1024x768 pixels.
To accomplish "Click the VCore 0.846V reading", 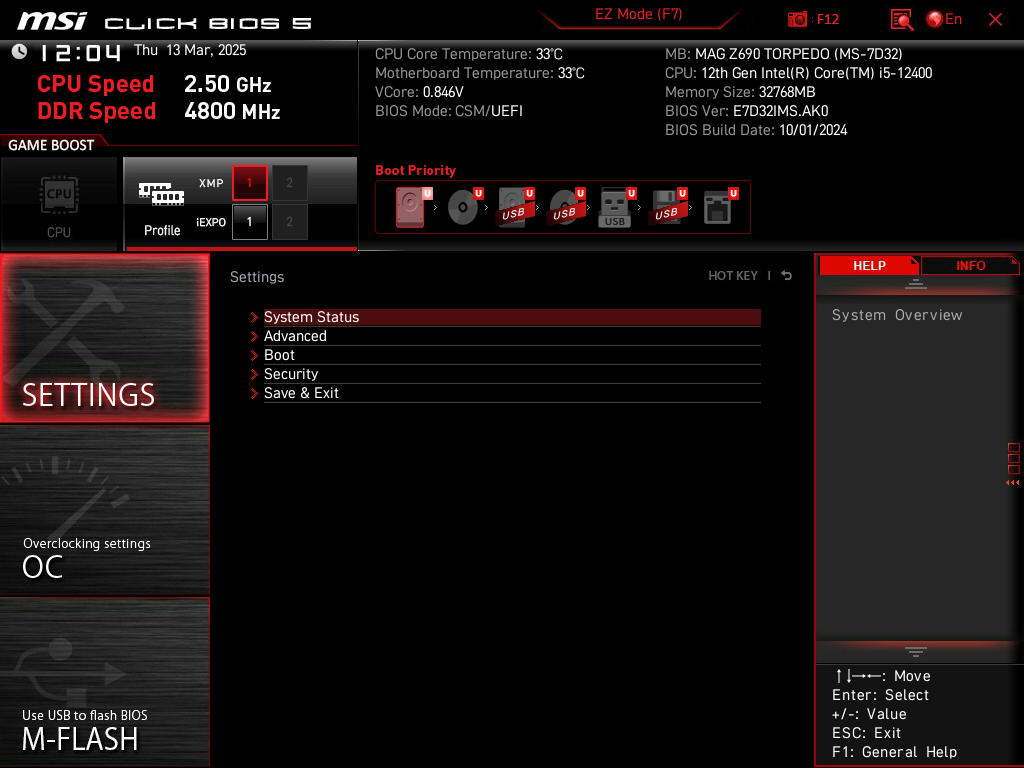I will [x=419, y=92].
